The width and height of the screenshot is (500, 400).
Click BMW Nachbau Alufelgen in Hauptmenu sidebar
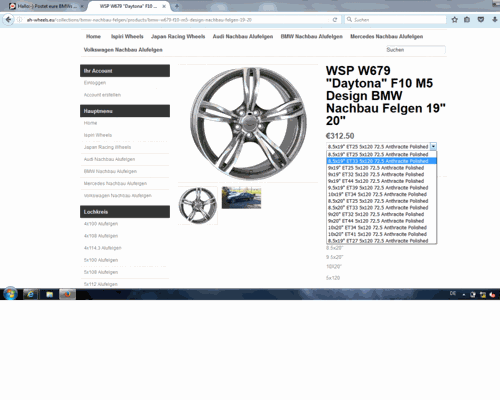coord(110,171)
